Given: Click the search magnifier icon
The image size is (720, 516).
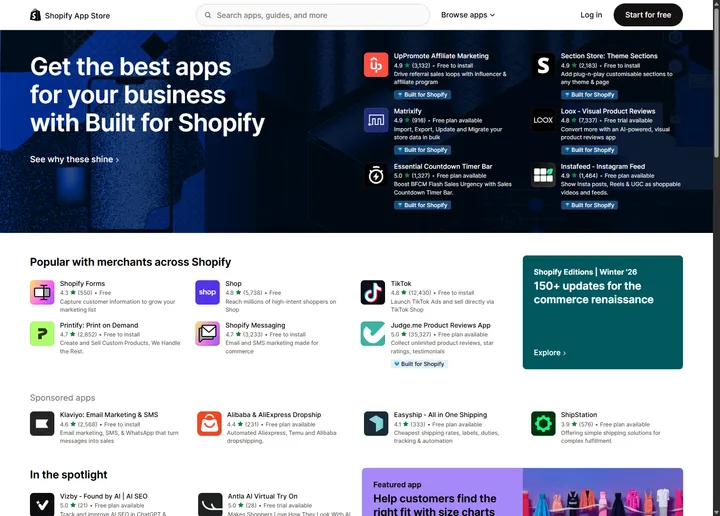Looking at the screenshot, I should pyautogui.click(x=208, y=15).
